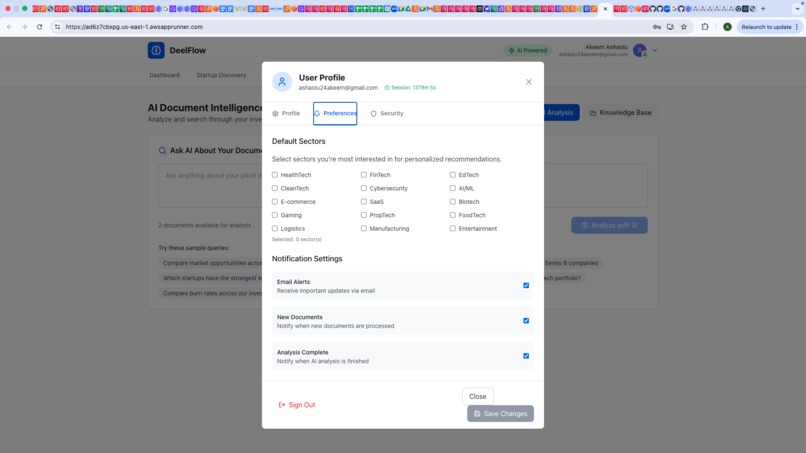This screenshot has height=453, width=806.
Task: Click the 'Selected: 0 sector(s)' text
Action: click(297, 240)
